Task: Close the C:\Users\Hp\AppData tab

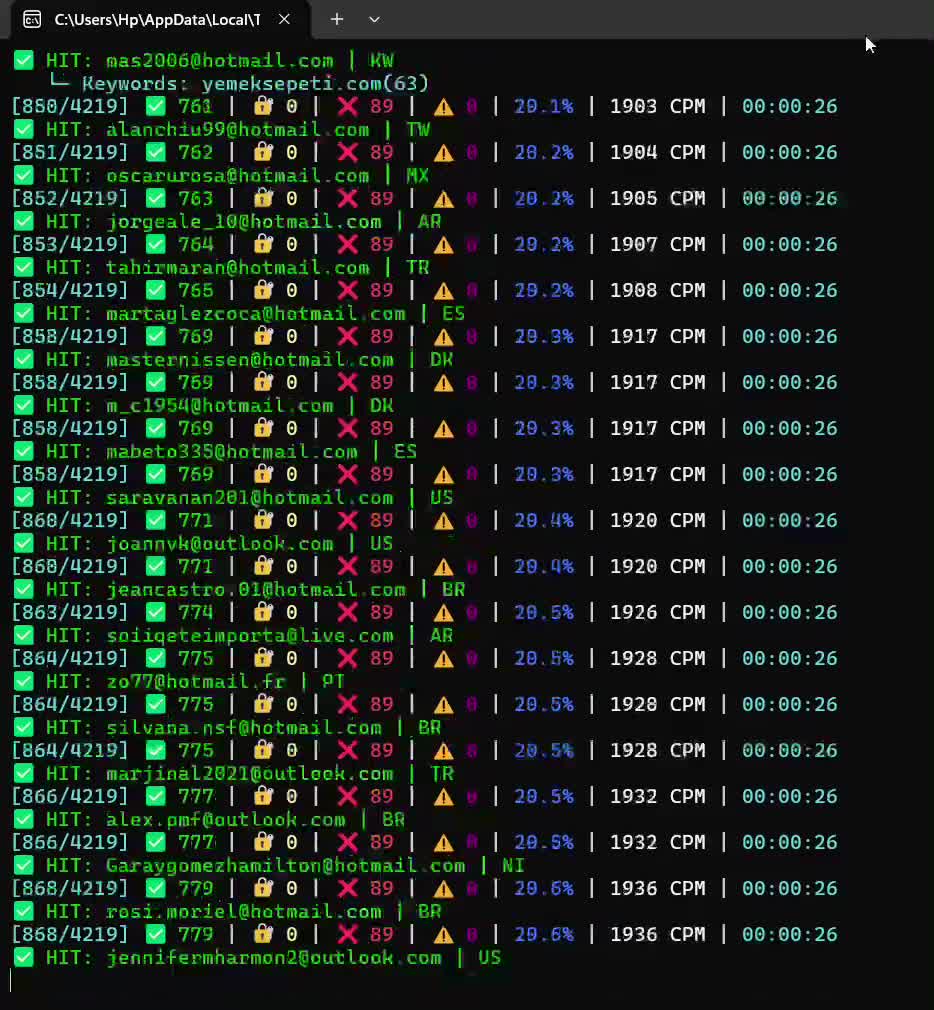Action: 284,19
